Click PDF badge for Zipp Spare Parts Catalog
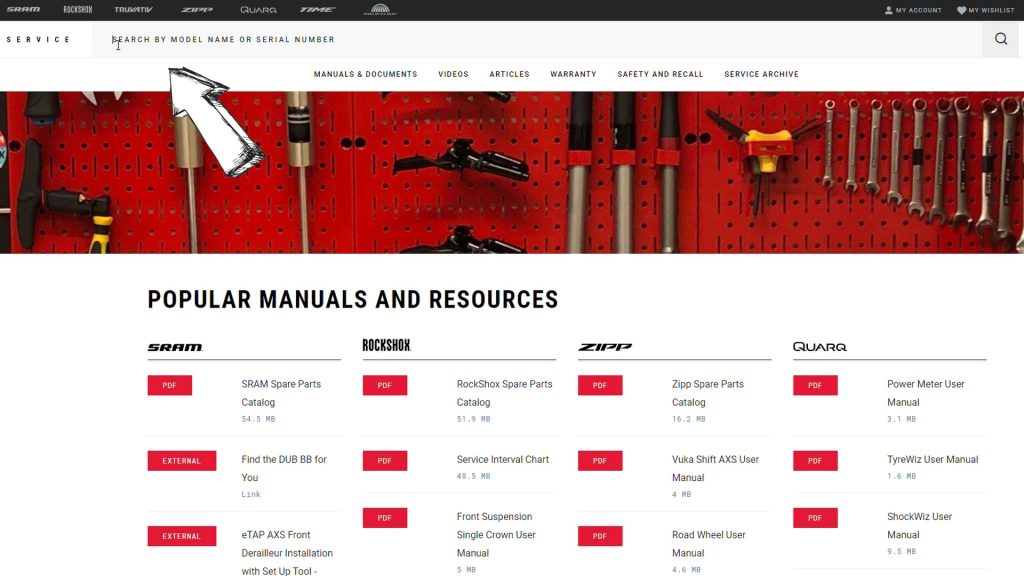Image resolution: width=1024 pixels, height=576 pixels. click(600, 385)
